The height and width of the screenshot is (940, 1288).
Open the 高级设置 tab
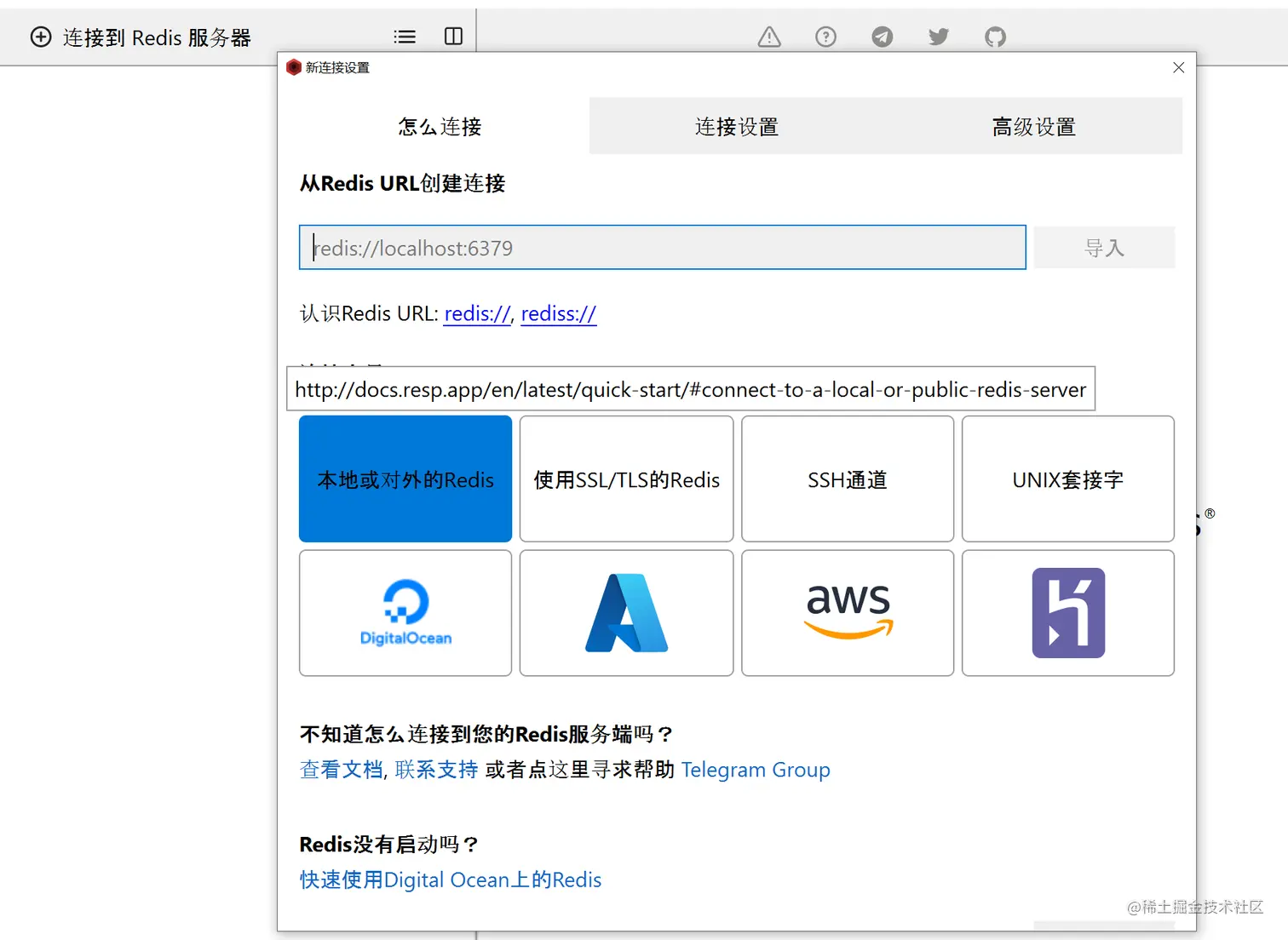tap(1034, 126)
